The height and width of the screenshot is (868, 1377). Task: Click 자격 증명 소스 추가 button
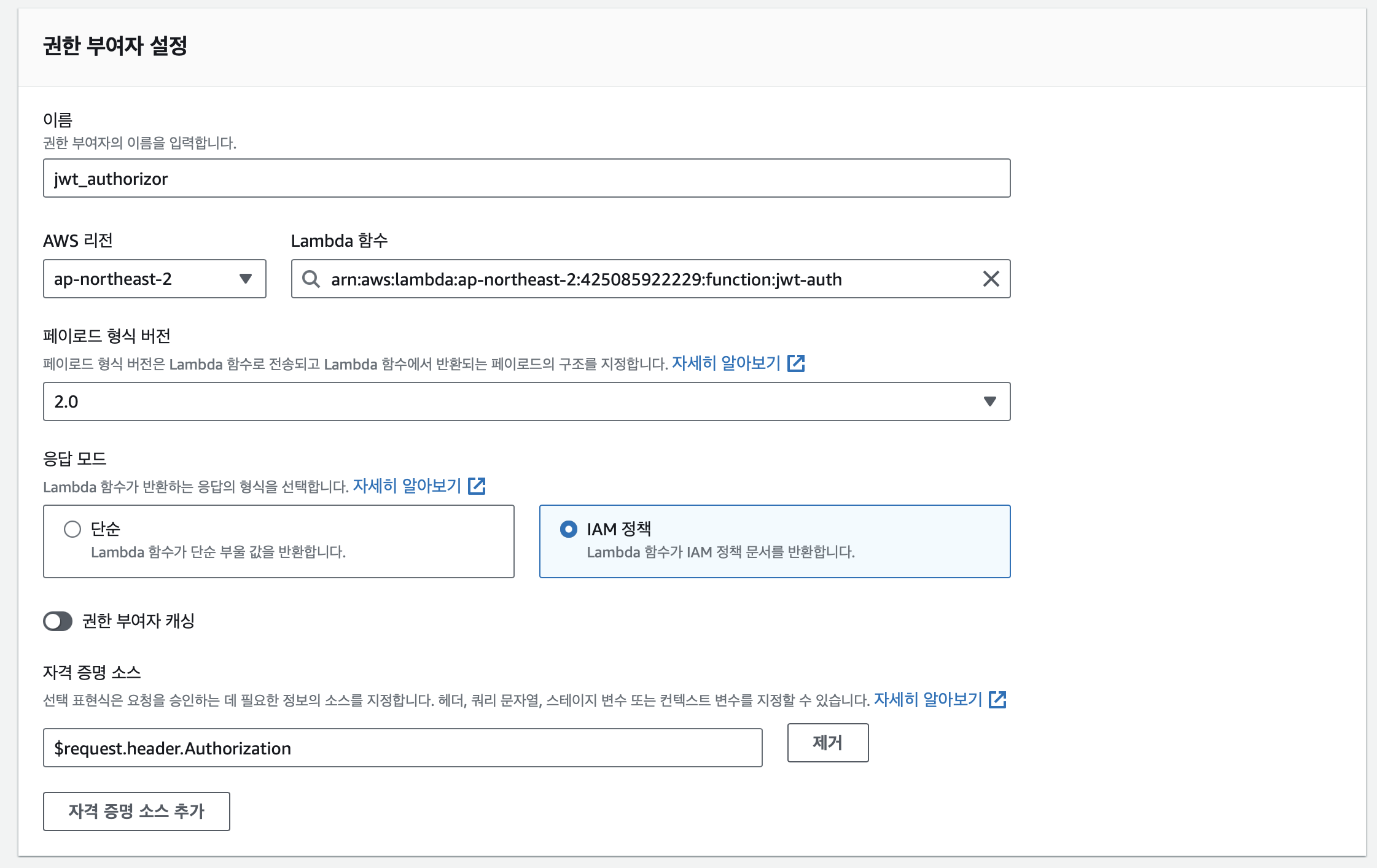click(x=136, y=812)
